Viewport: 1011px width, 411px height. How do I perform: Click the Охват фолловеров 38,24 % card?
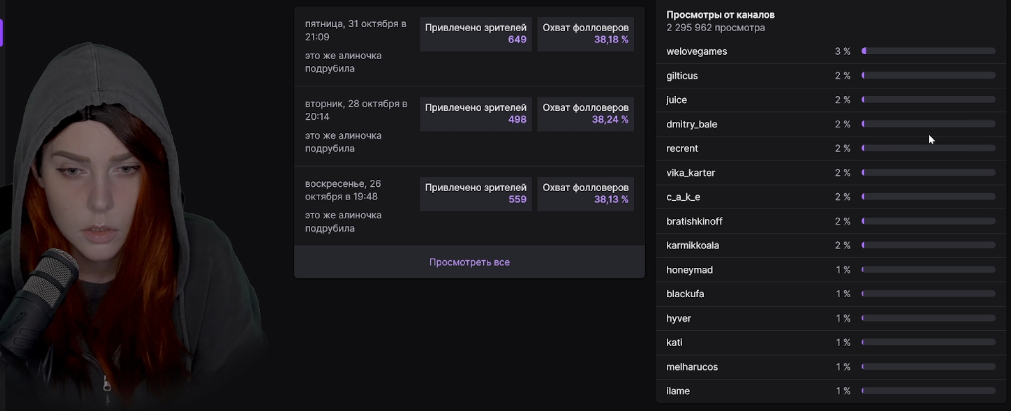585,113
